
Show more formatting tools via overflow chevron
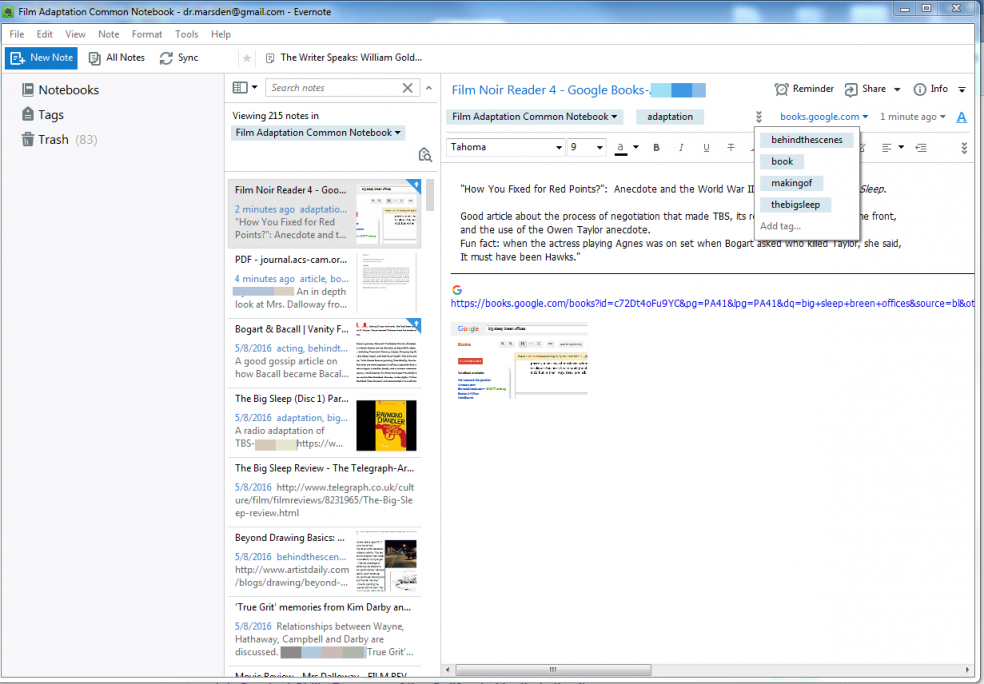(x=964, y=148)
